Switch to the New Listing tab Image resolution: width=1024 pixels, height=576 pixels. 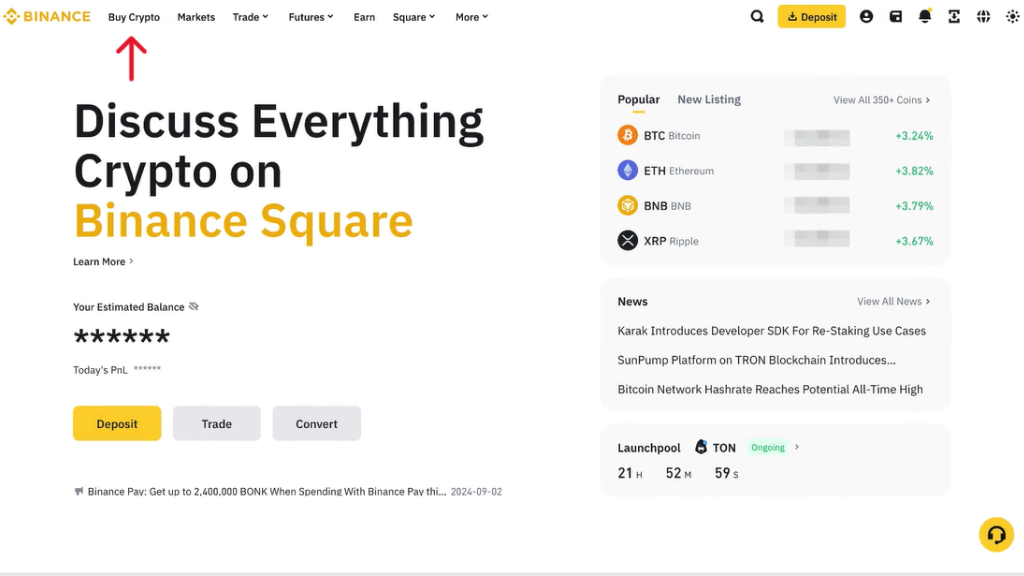[709, 99]
